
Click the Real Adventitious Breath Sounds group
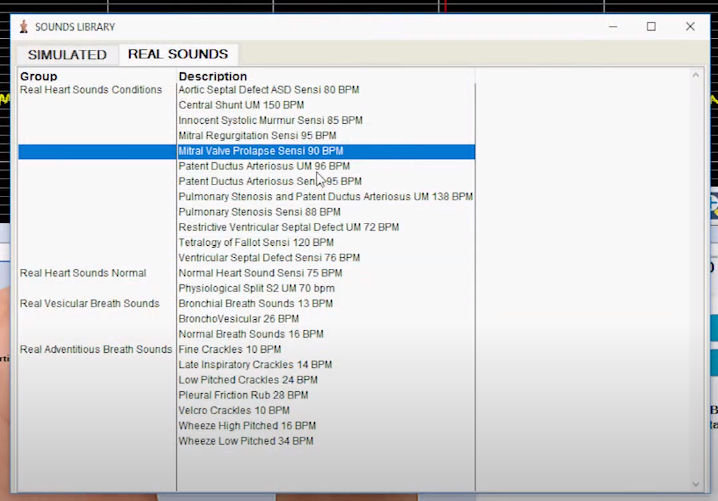pyautogui.click(x=96, y=349)
